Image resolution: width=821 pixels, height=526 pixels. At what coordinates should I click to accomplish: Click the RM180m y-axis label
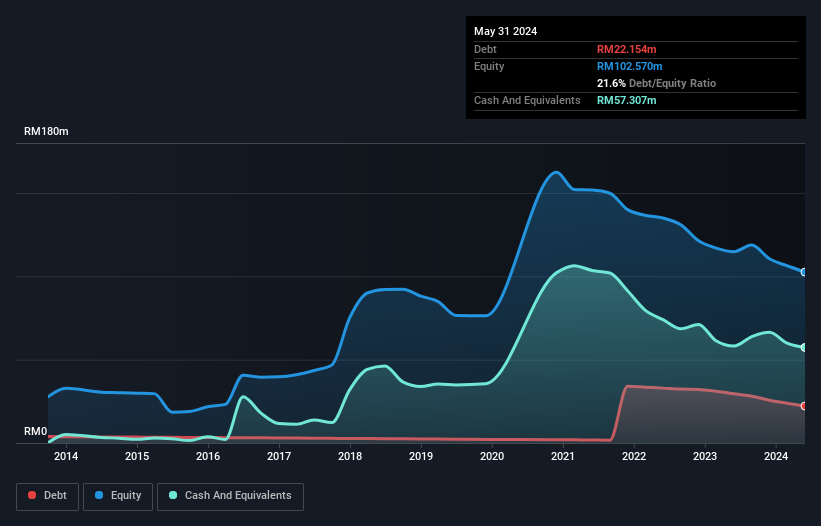(x=46, y=131)
